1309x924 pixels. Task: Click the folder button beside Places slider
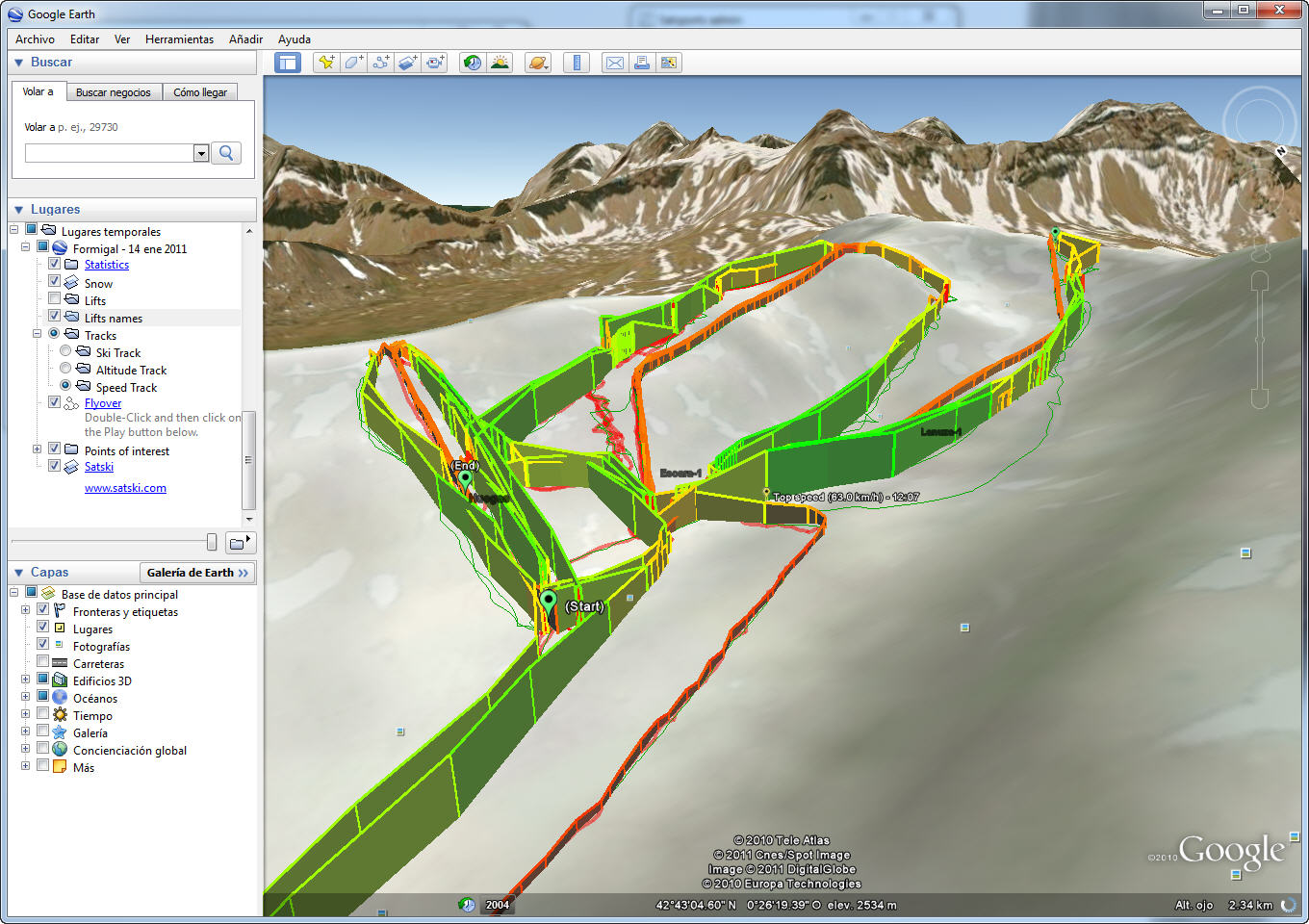point(239,543)
